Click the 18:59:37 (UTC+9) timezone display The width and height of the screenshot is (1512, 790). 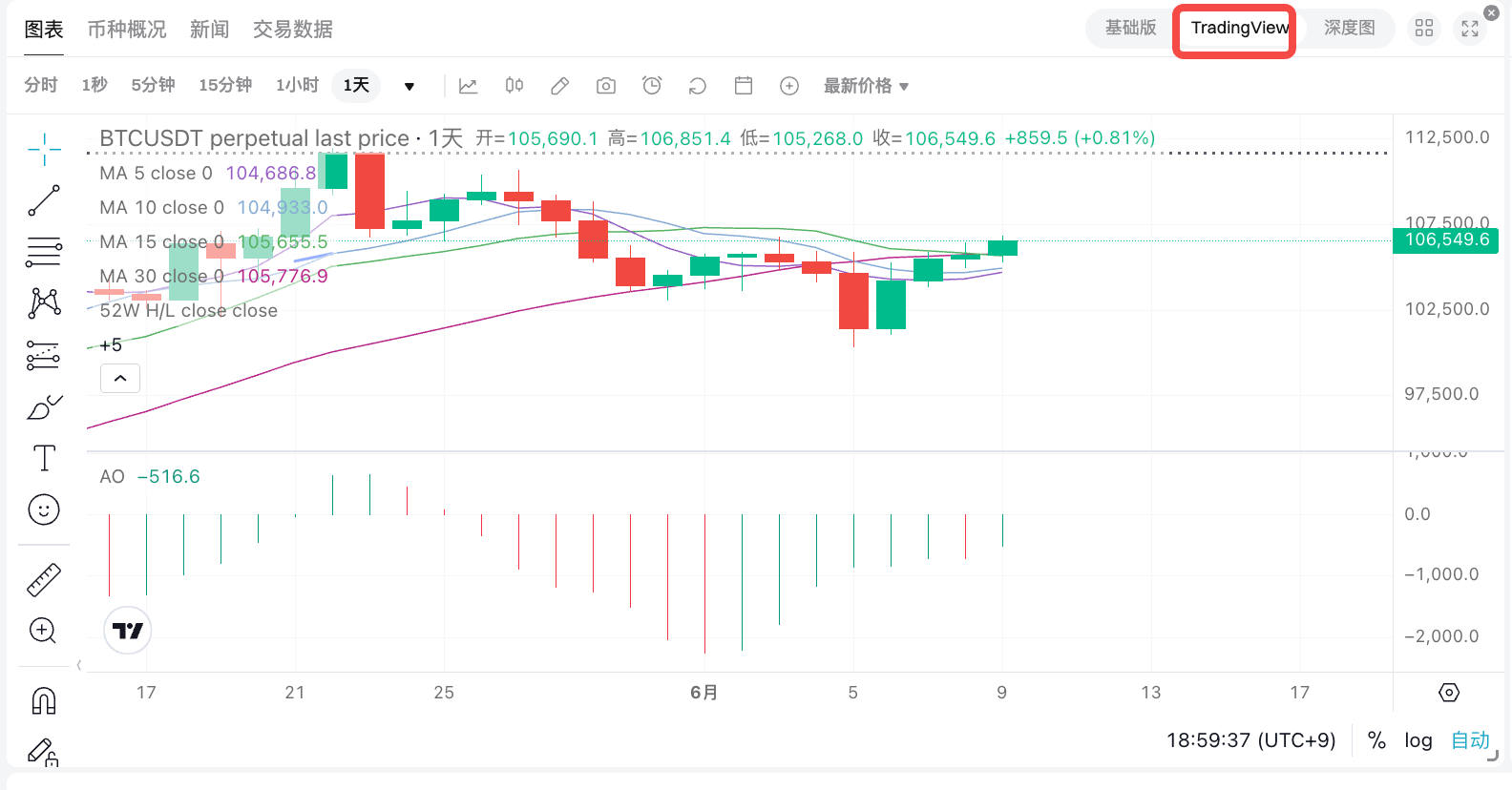pos(1250,740)
